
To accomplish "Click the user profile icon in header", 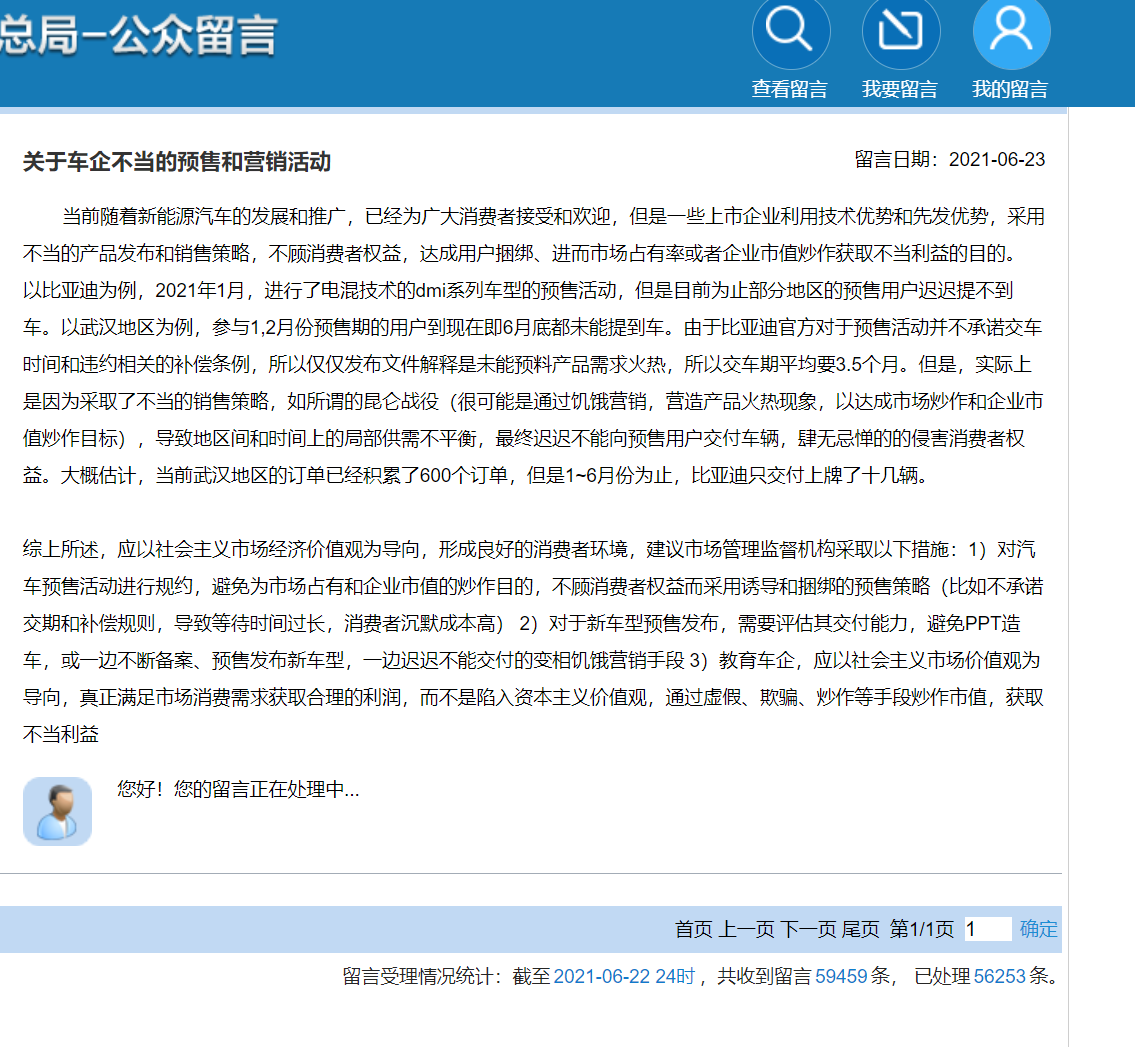I will tap(1010, 33).
